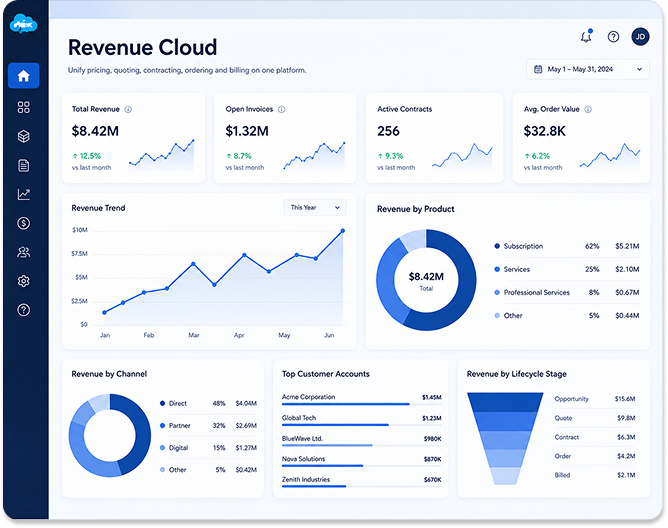Select the products cube icon in sidebar
This screenshot has height=528, width=668.
[23, 136]
